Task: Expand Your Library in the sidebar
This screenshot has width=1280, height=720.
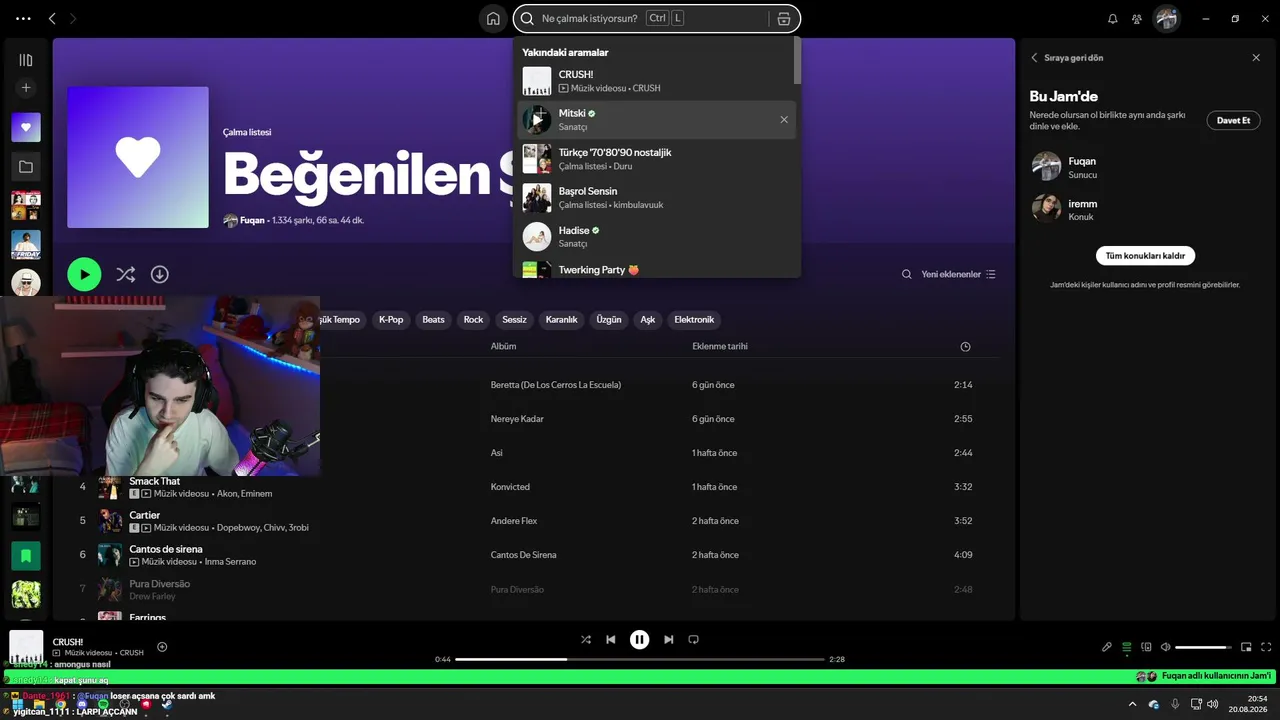Action: (x=26, y=60)
